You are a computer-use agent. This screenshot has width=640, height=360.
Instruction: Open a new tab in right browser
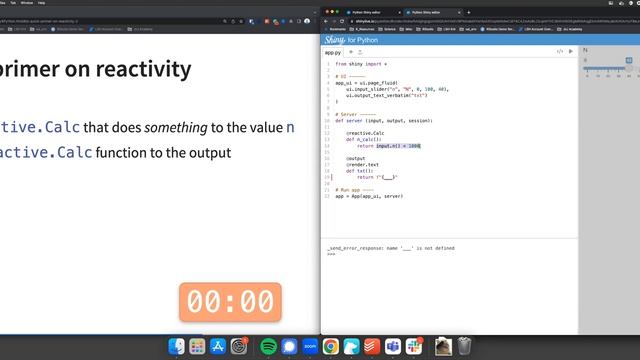[x=469, y=12]
